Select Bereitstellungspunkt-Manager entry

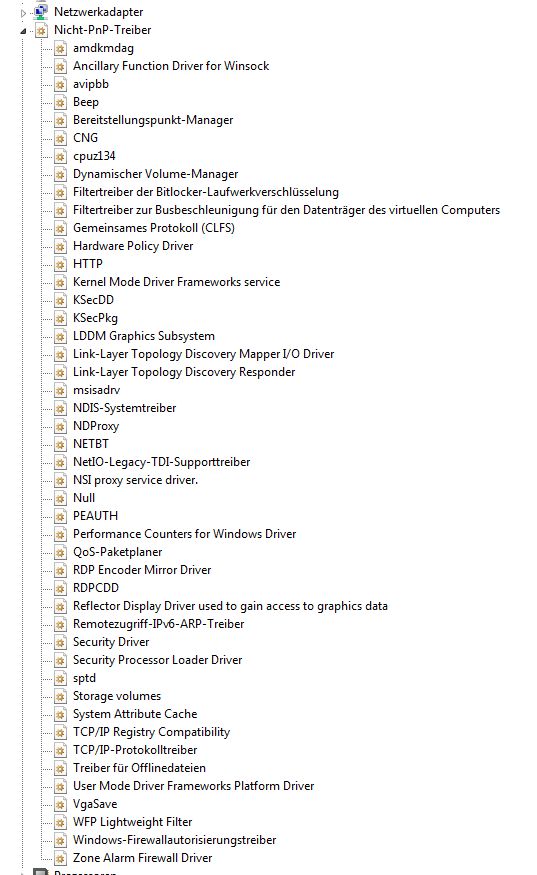(x=153, y=120)
